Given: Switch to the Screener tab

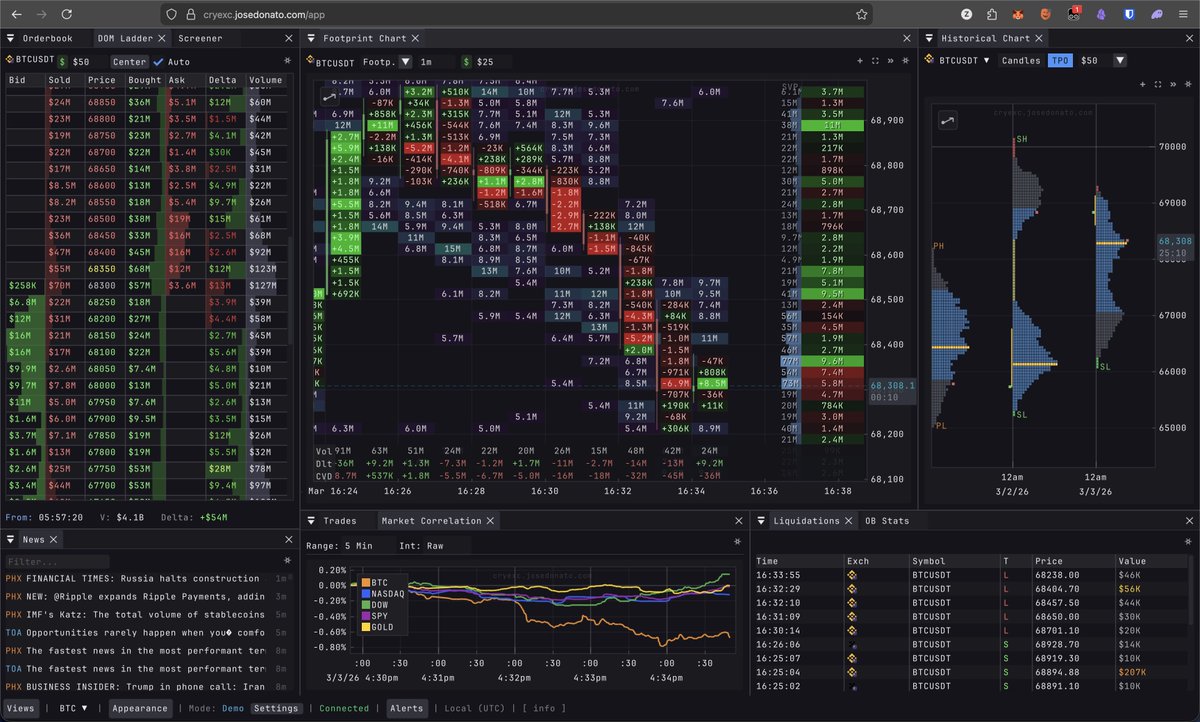Looking at the screenshot, I should click(200, 38).
